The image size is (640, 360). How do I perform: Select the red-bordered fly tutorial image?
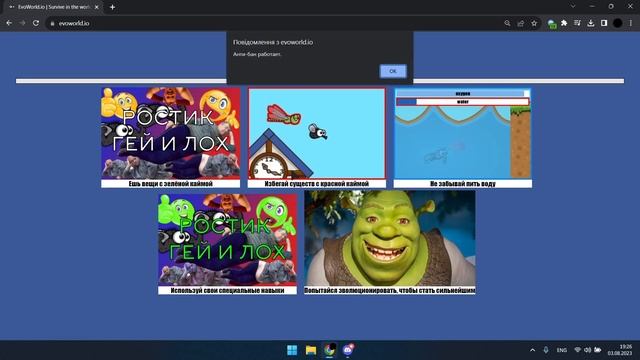[317, 133]
